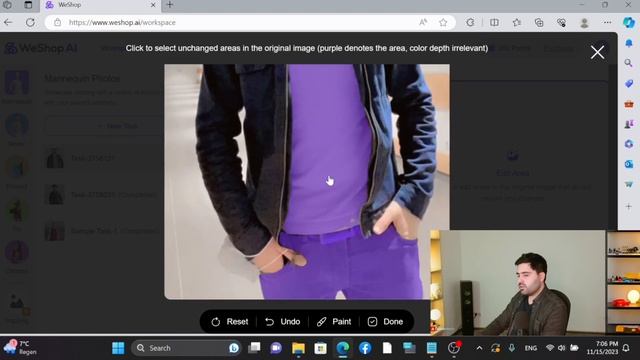
Task: Open Shopping tag in Edge sidebar
Action: [x=629, y=83]
